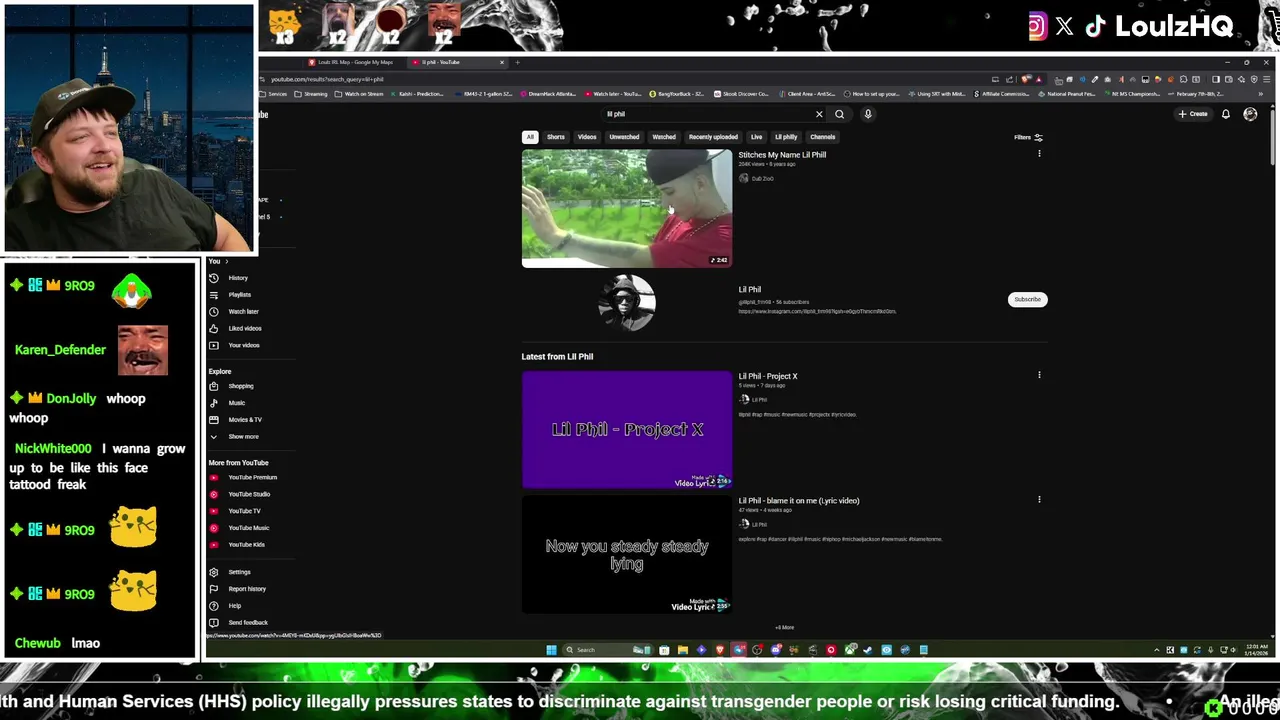Open options for Project X video
1280x720 pixels.
coord(1039,375)
